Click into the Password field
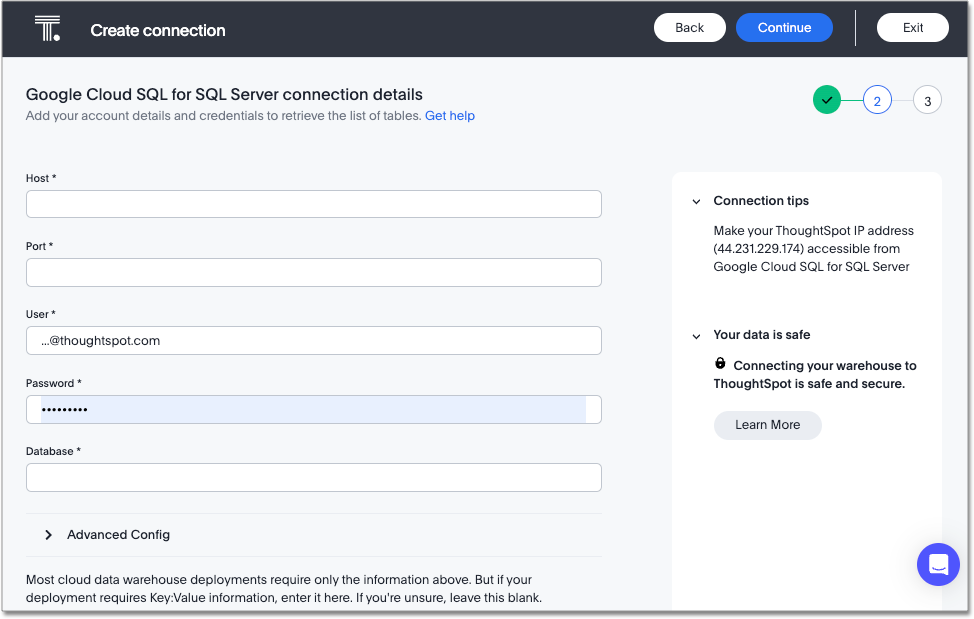 (313, 409)
